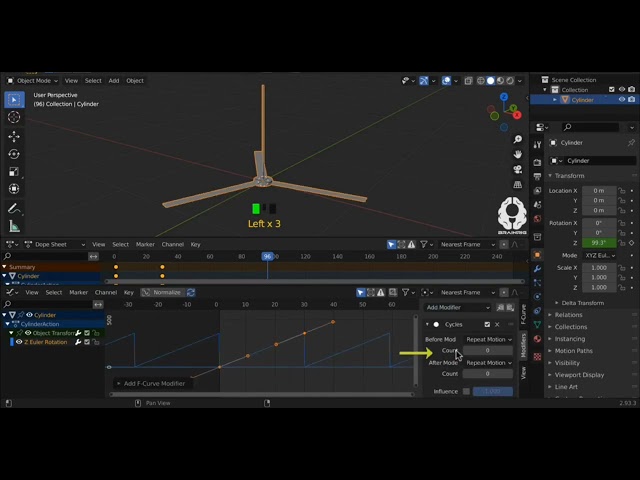Screen dimensions: 640x480
Task: Open viewport View menu
Action: pos(71,81)
